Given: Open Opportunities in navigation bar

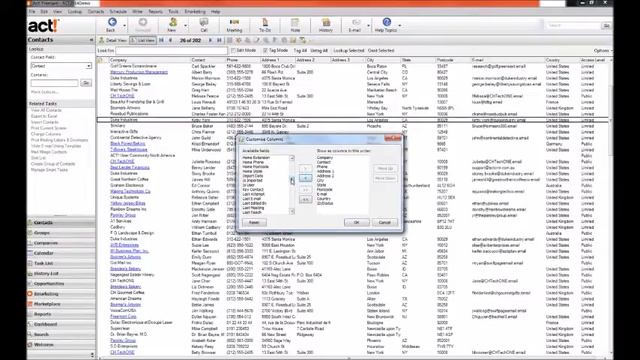Looking at the screenshot, I should coord(61,284).
